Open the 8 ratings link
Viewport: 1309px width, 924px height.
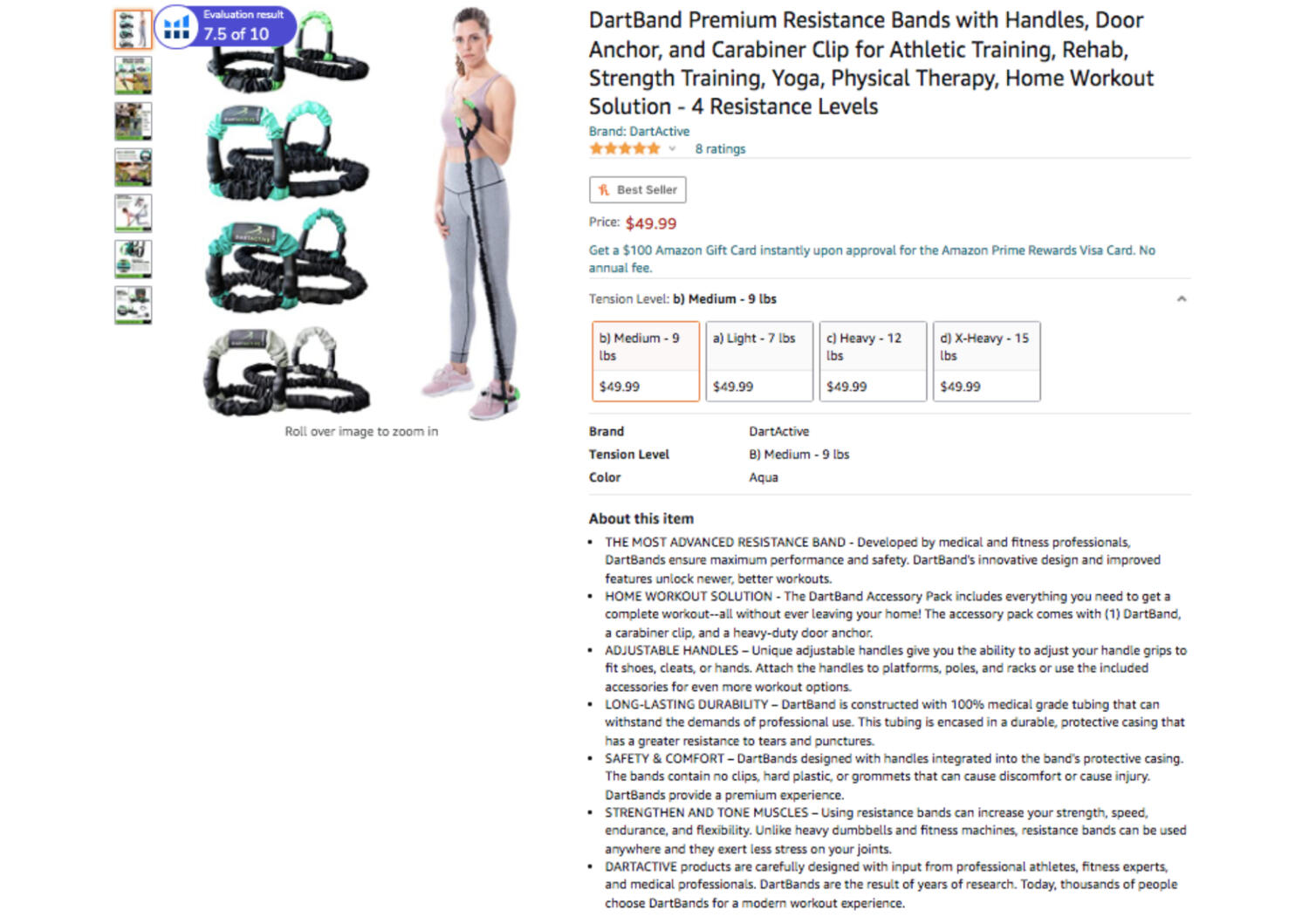720,149
